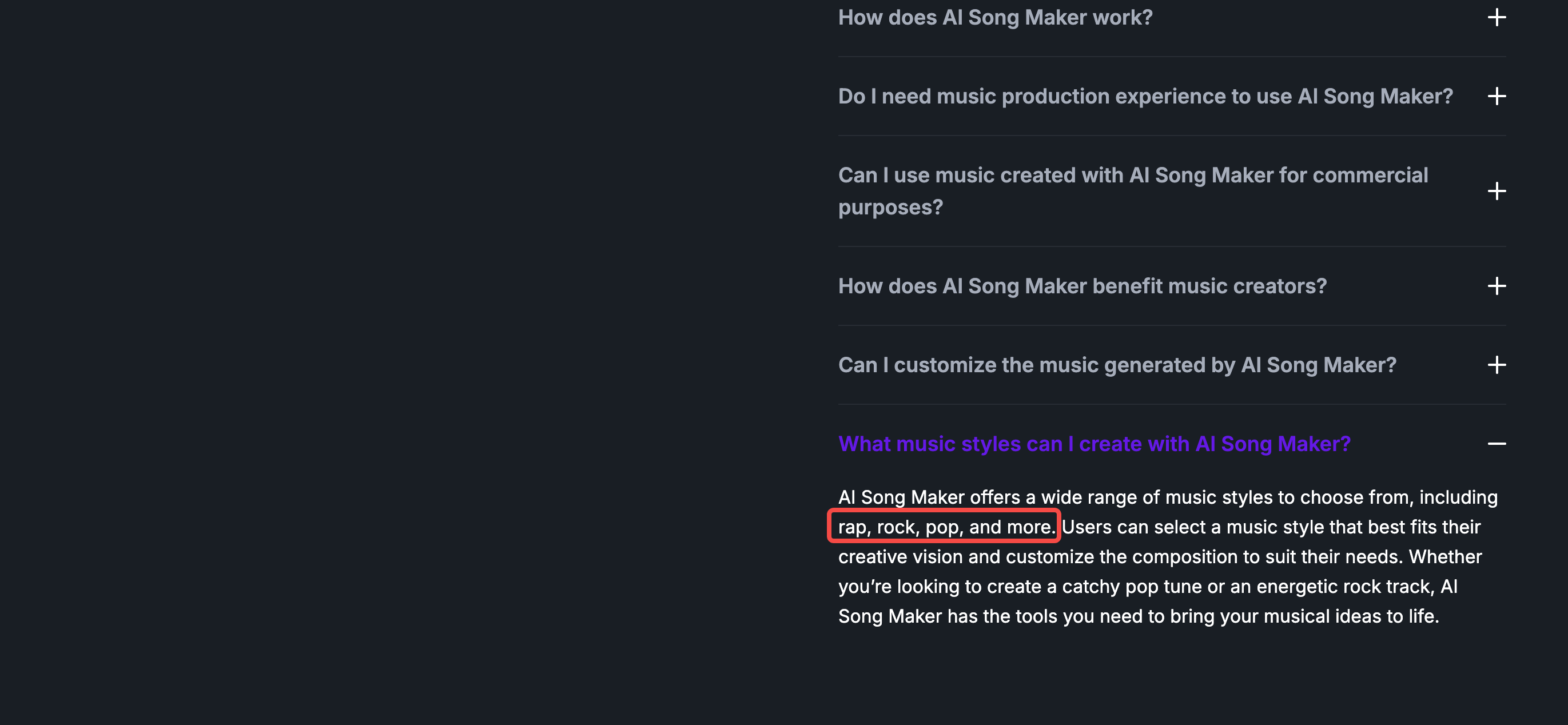This screenshot has height=725, width=1568.
Task: Collapse the purple "What music styles can I create" heading
Action: point(1094,444)
